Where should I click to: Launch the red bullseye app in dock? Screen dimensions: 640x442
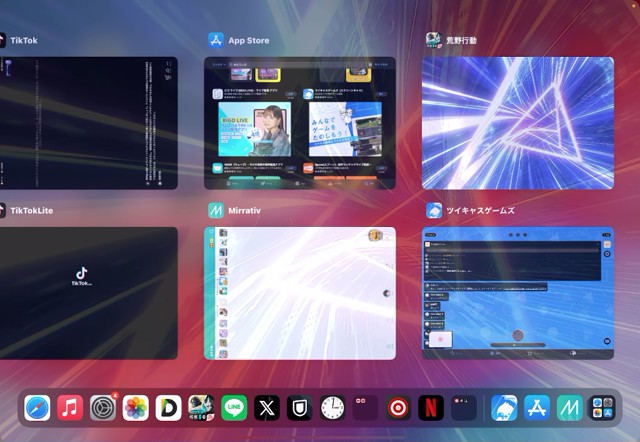tap(398, 408)
